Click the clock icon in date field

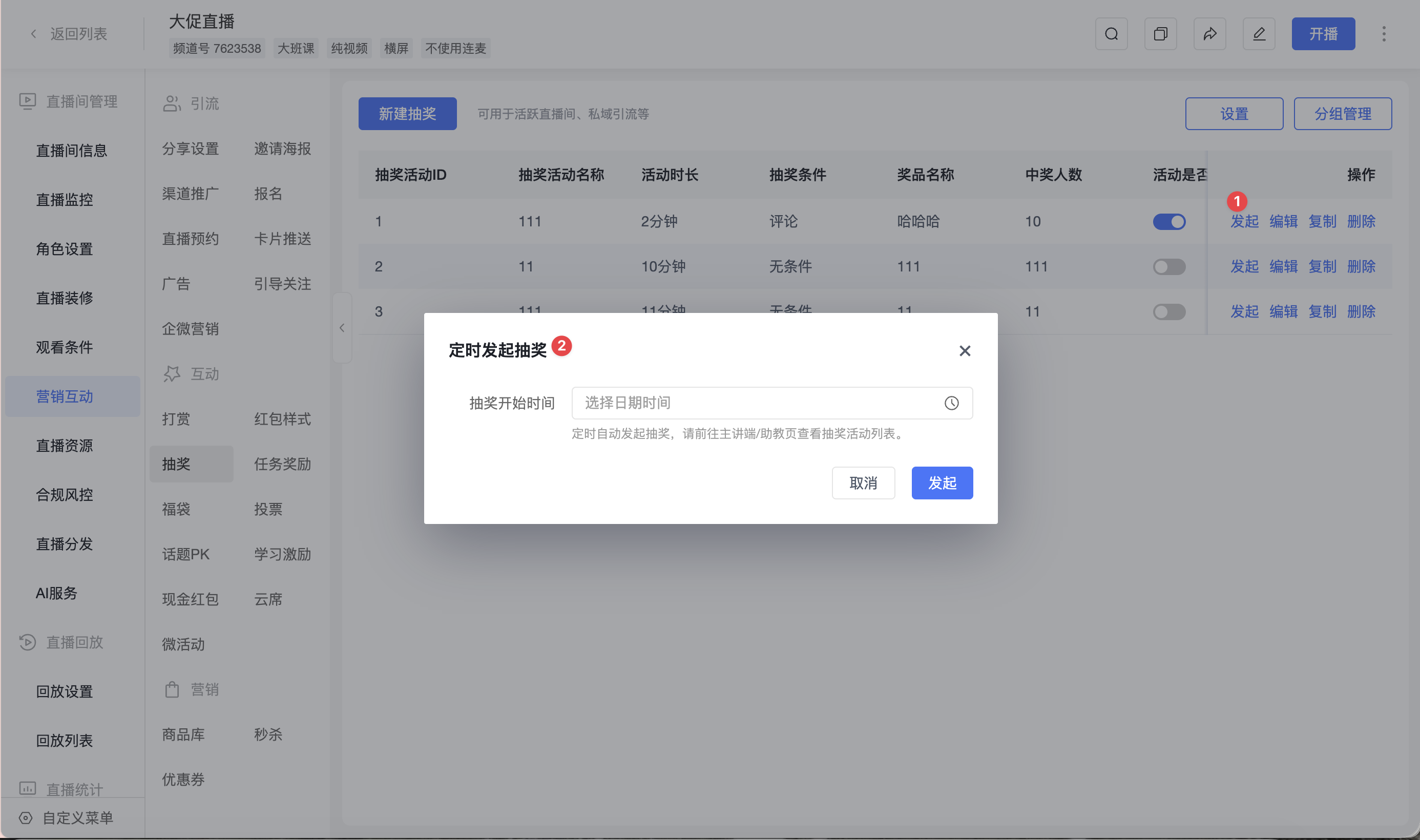[x=951, y=403]
